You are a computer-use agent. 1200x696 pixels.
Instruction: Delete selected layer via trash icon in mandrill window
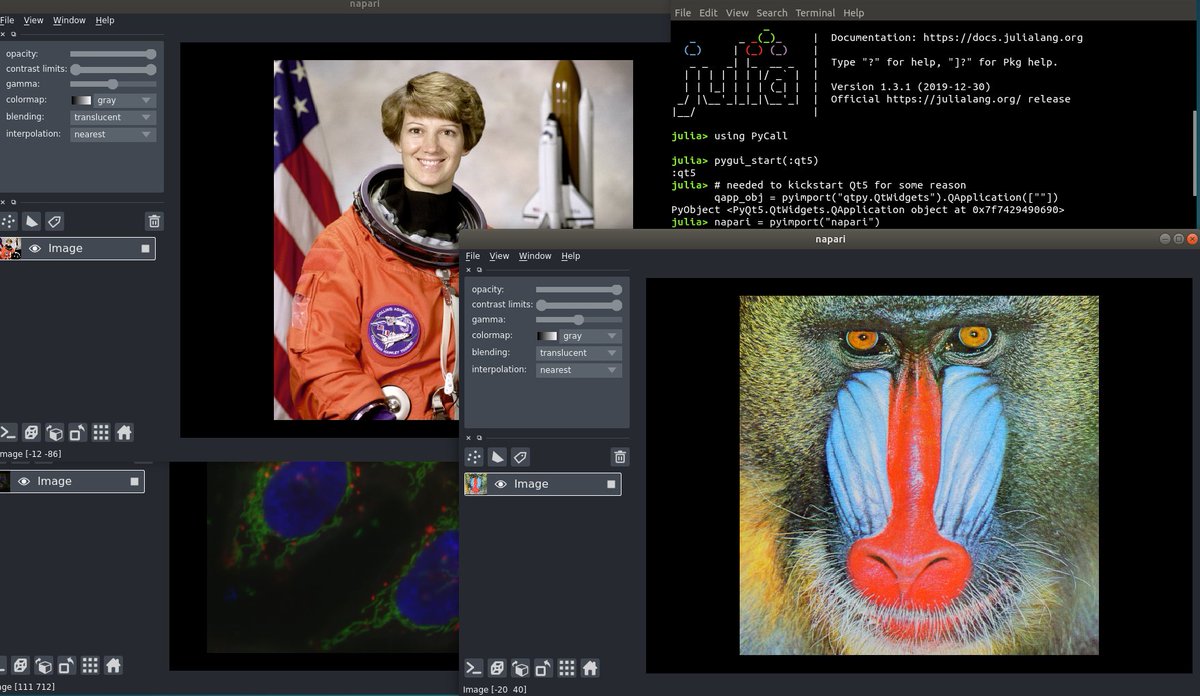[620, 457]
